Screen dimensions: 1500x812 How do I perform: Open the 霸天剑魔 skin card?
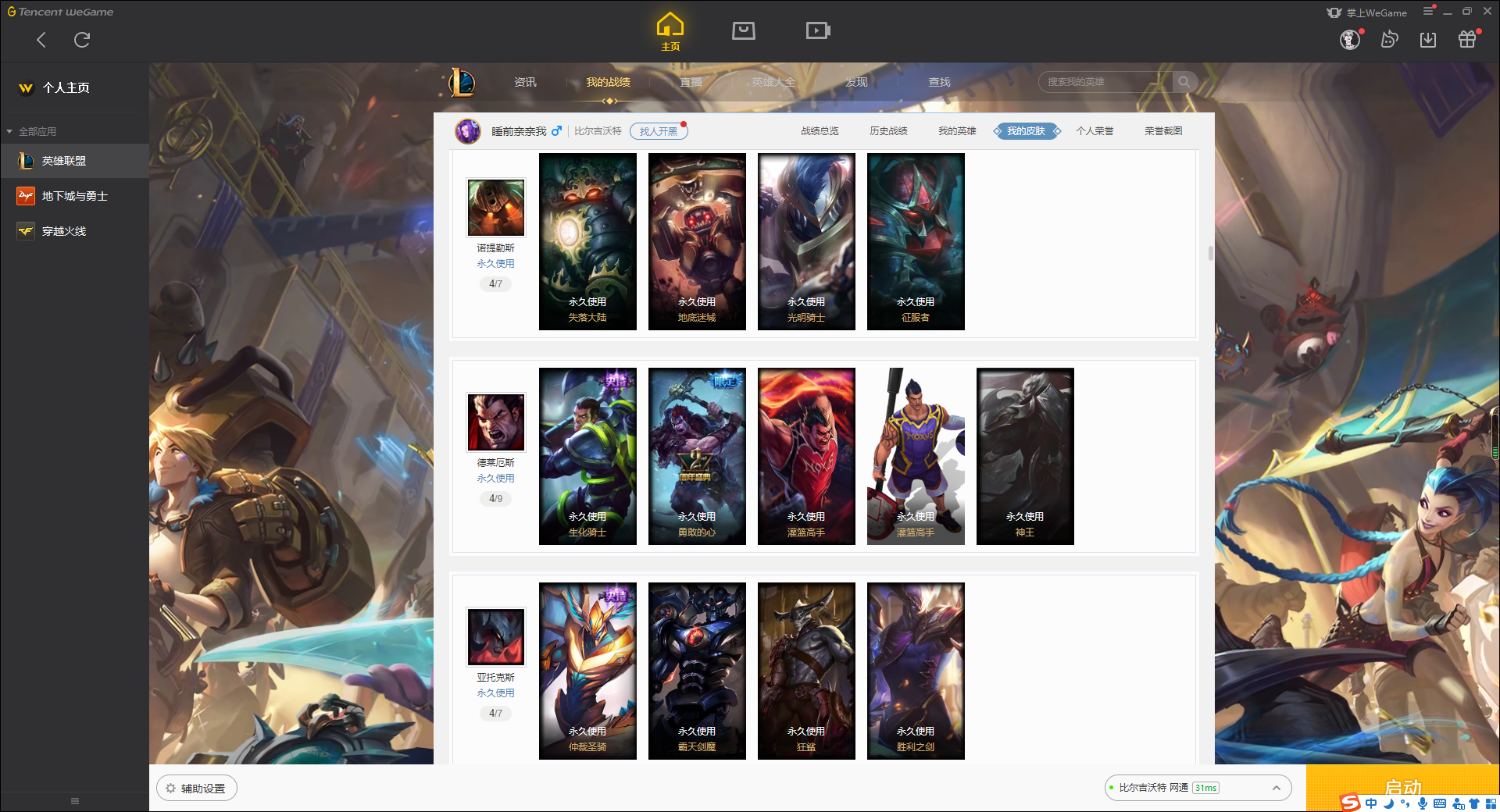click(x=697, y=671)
